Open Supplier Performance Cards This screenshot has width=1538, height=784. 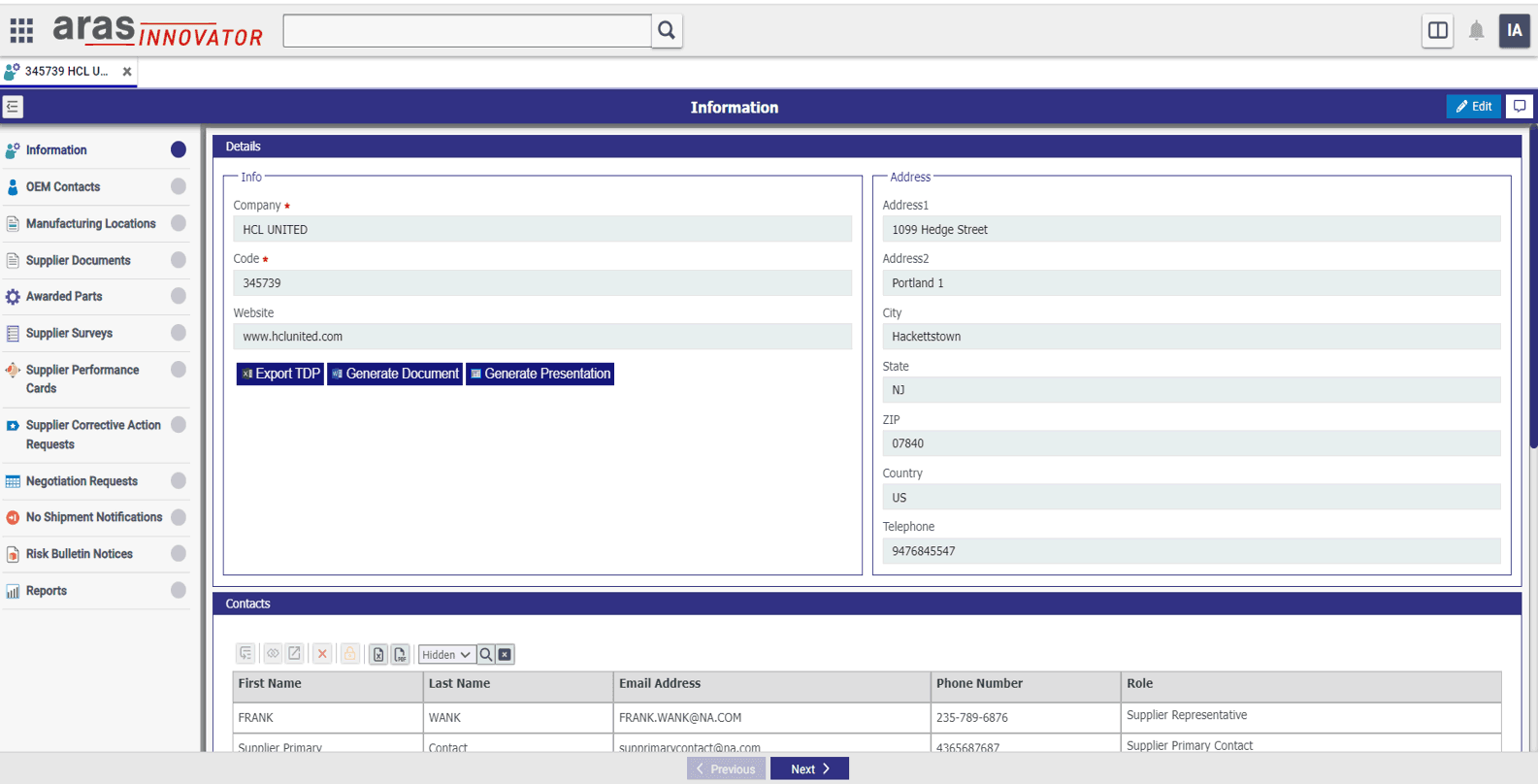[x=82, y=379]
